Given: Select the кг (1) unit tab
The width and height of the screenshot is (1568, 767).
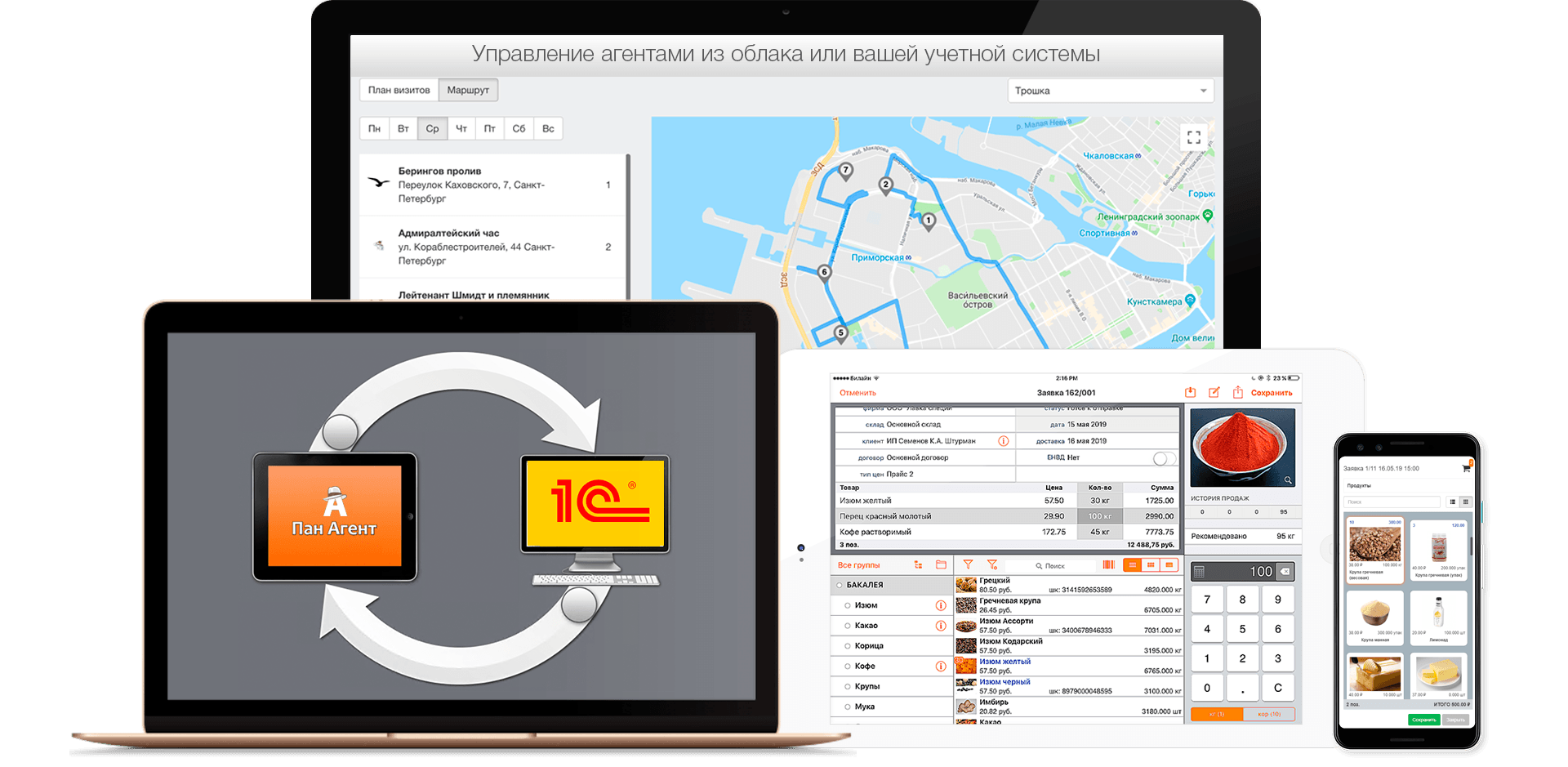Looking at the screenshot, I should tap(1216, 715).
